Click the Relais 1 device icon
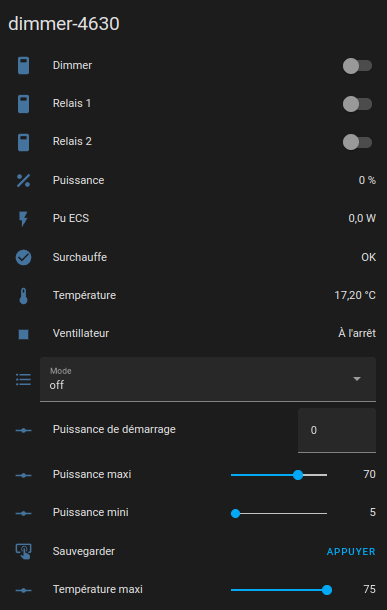Image resolution: width=387 pixels, height=610 pixels. [23, 104]
